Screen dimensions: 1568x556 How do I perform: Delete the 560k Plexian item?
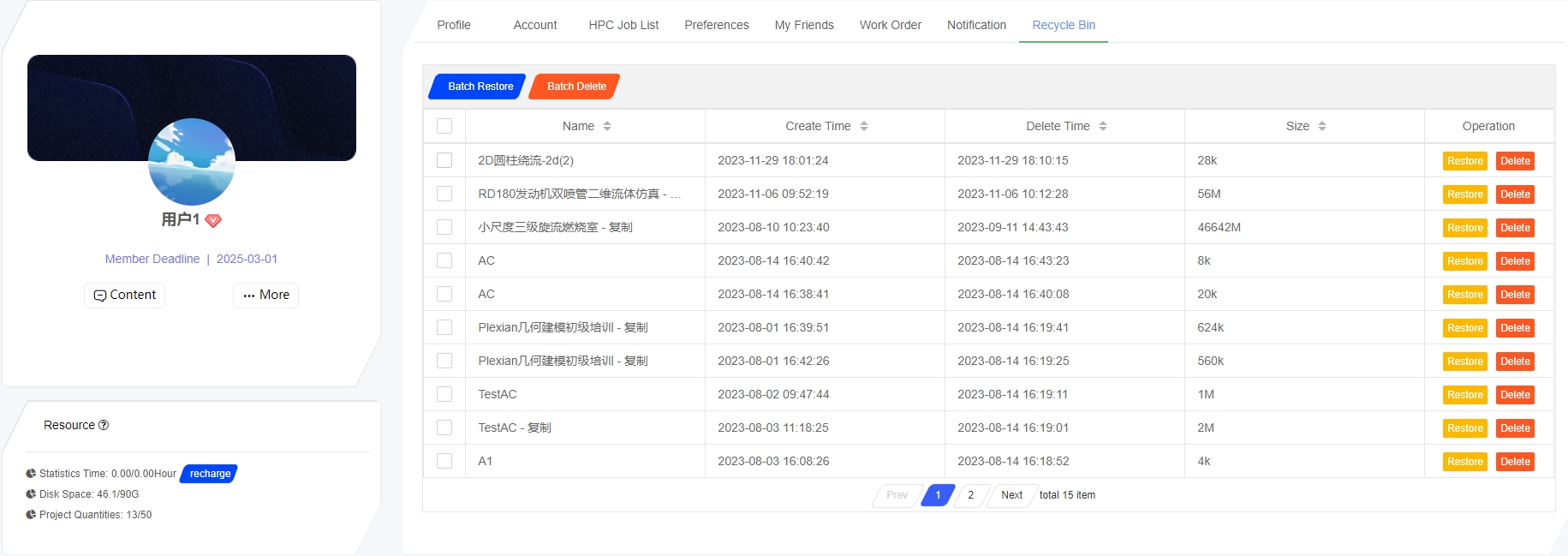1515,362
